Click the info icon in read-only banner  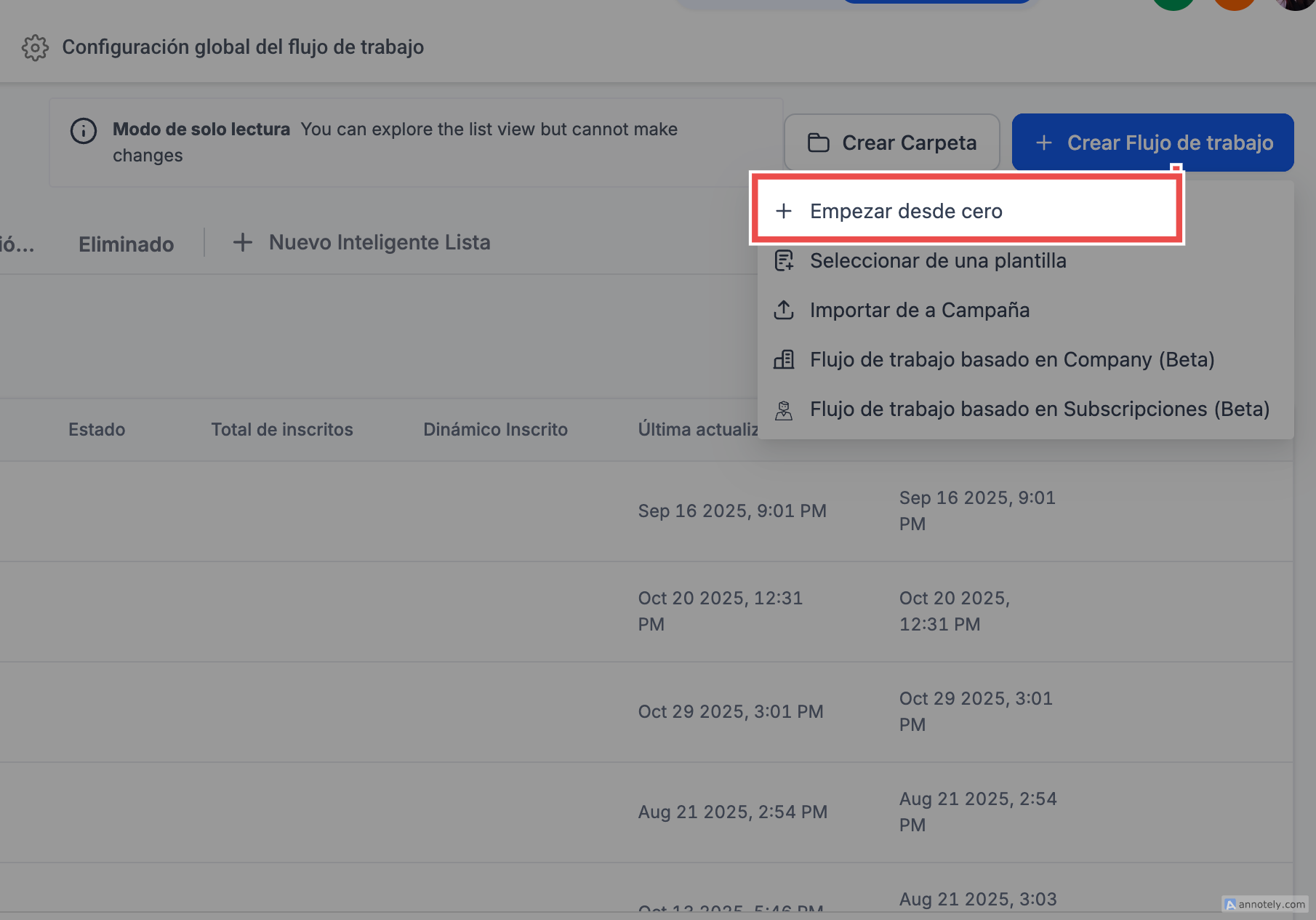point(84,131)
